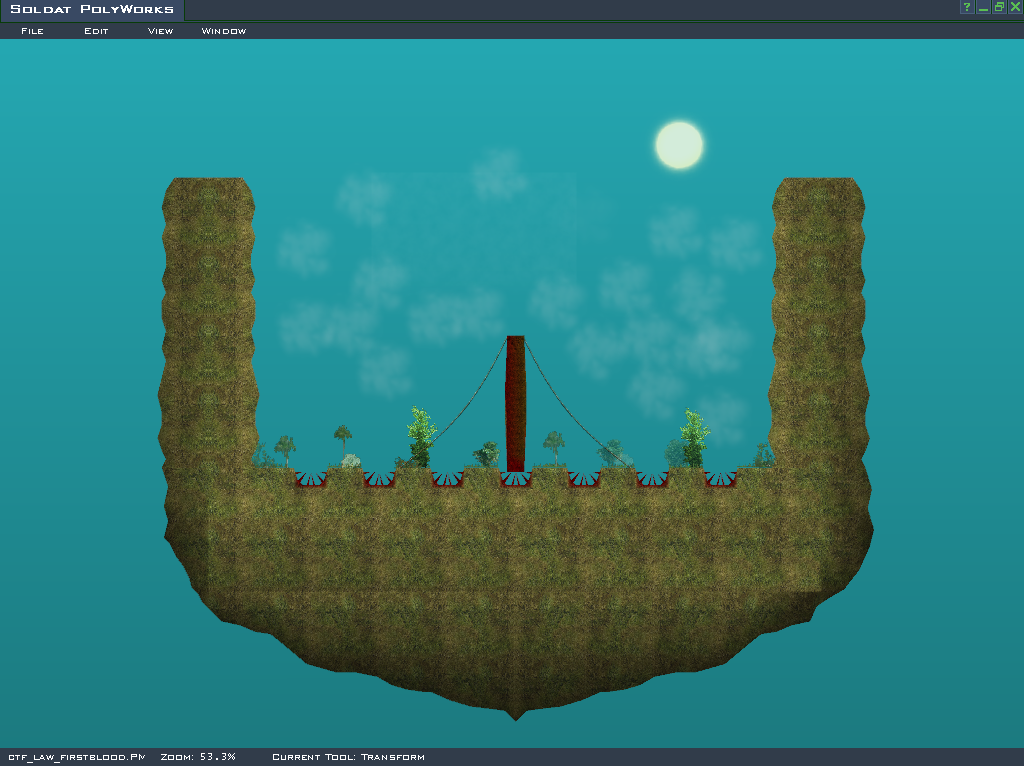Select the red central pillar polygon
This screenshot has width=1024, height=768.
(516, 400)
